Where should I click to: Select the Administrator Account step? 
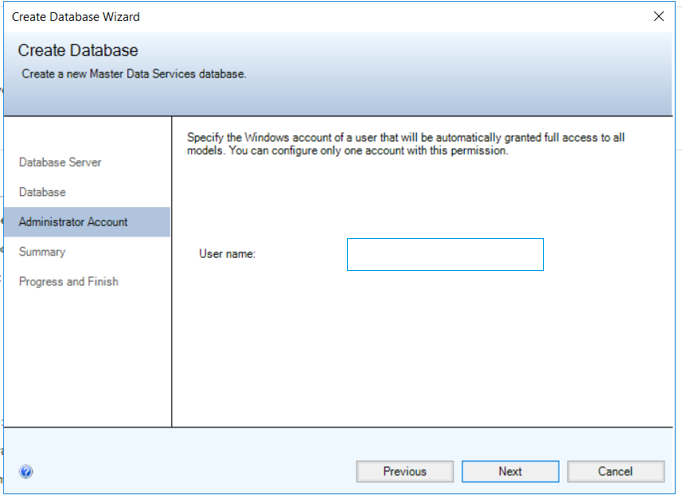[x=87, y=222]
